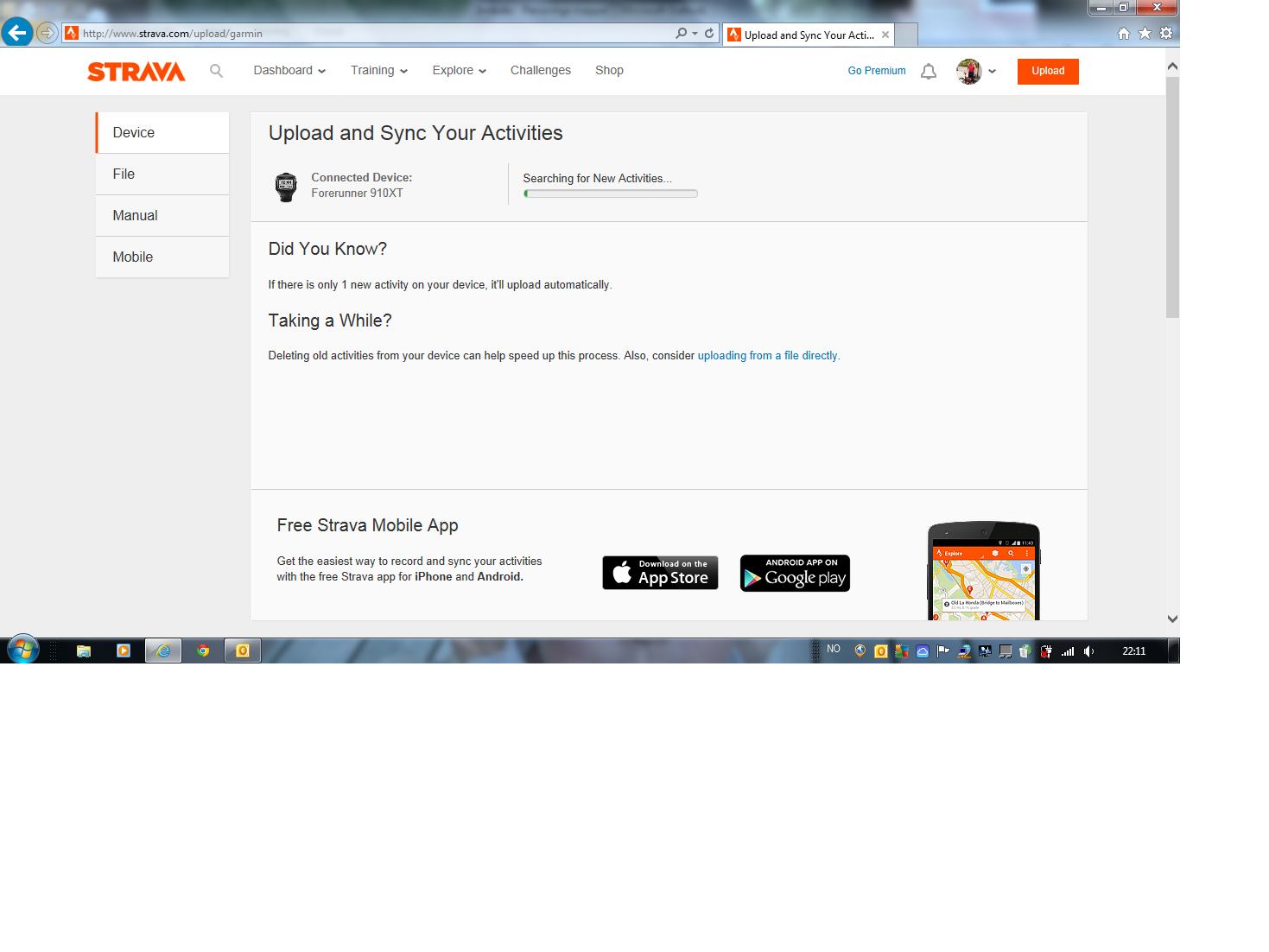Click the Garmin Forerunner watch icon

click(286, 187)
